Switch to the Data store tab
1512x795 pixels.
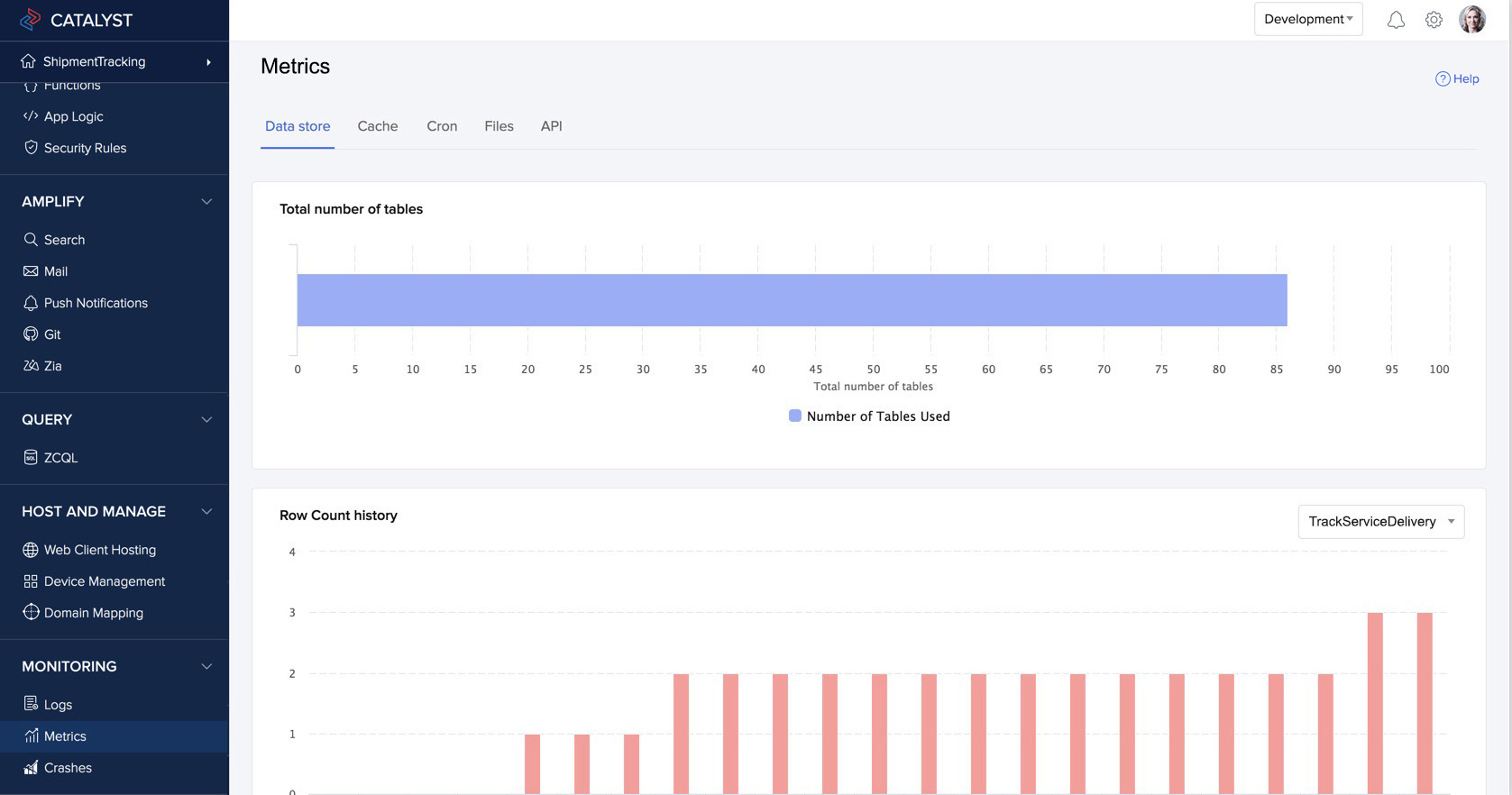(x=298, y=126)
